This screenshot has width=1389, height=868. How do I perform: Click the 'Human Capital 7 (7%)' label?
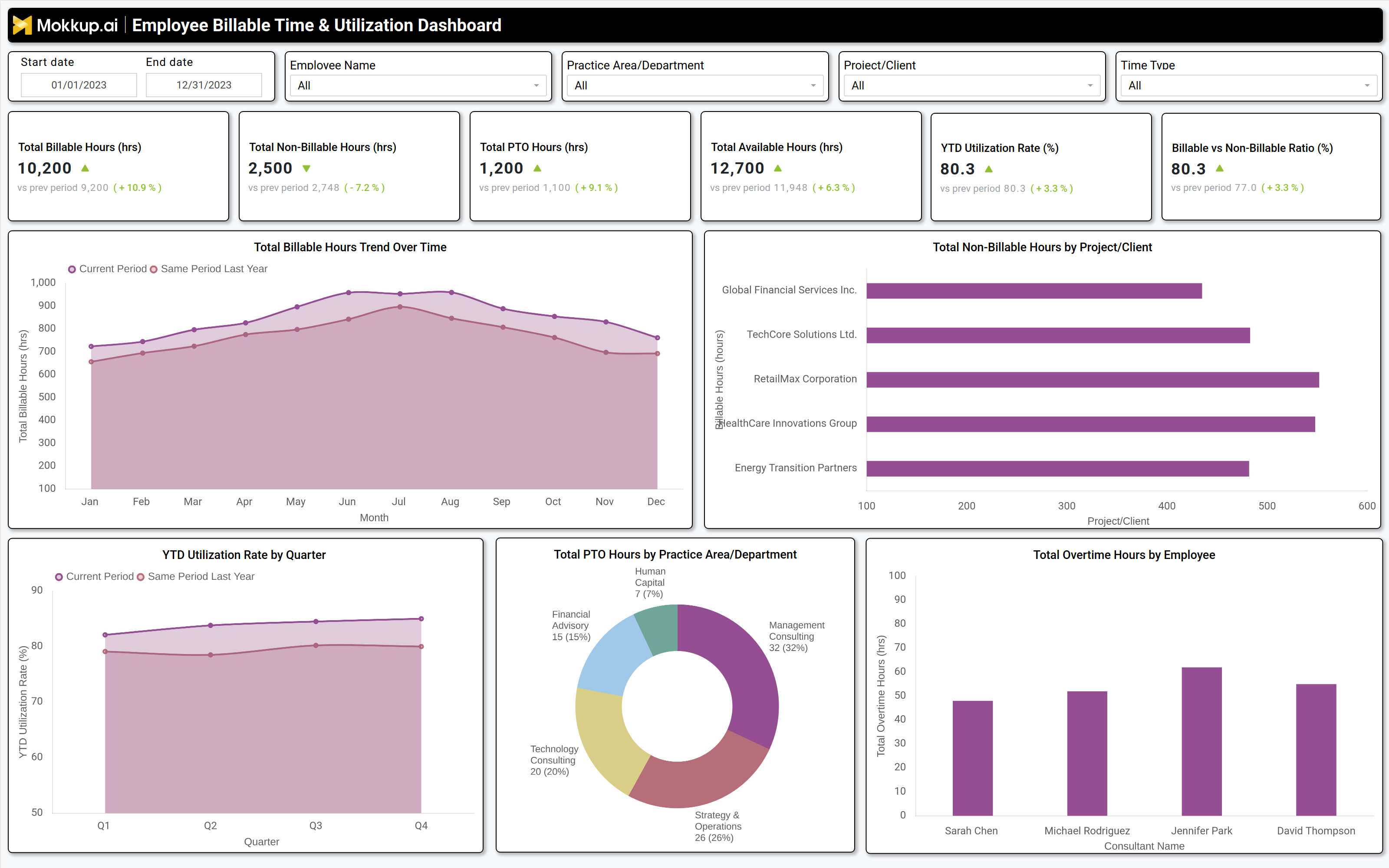[x=650, y=582]
